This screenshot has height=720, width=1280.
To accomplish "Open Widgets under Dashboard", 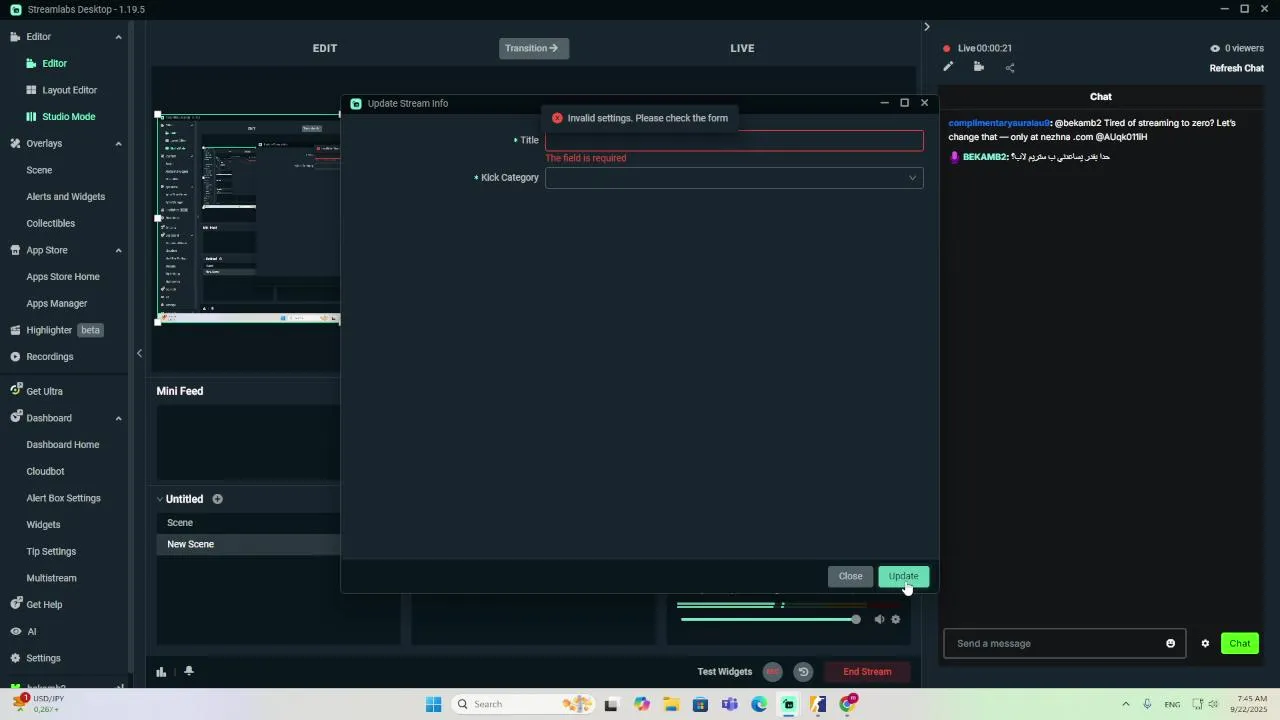I will pyautogui.click(x=43, y=525).
